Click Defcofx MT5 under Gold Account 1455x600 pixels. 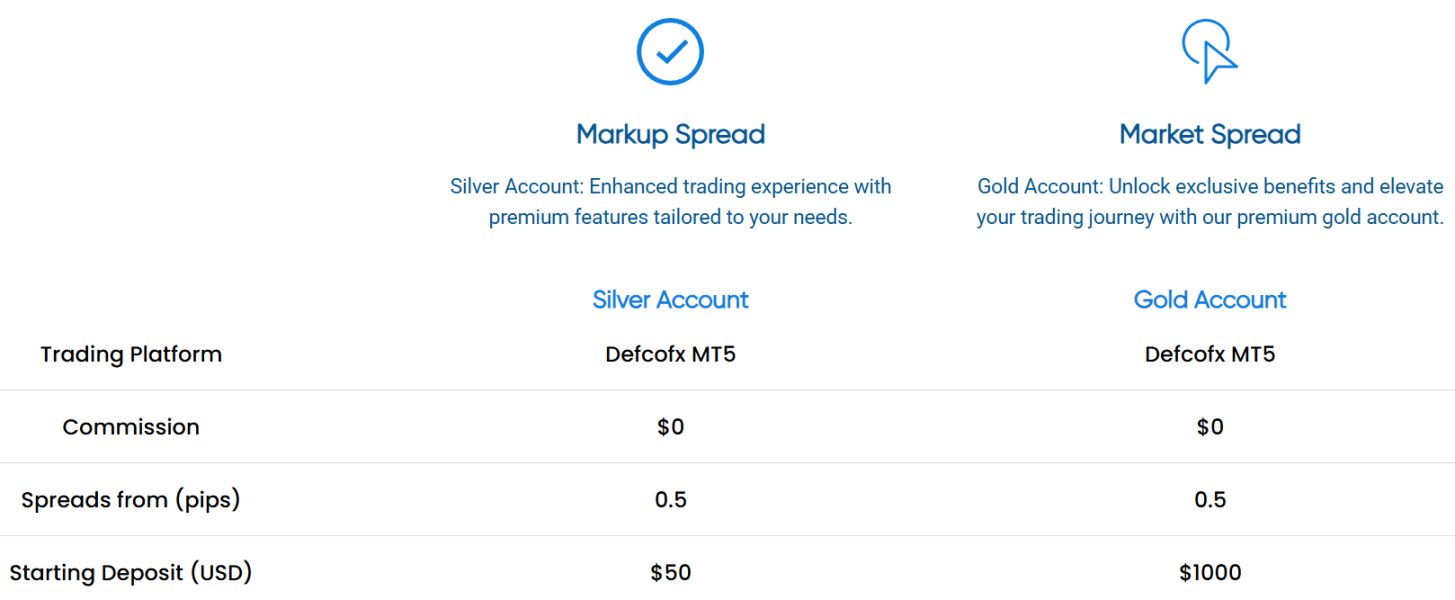coord(1210,354)
